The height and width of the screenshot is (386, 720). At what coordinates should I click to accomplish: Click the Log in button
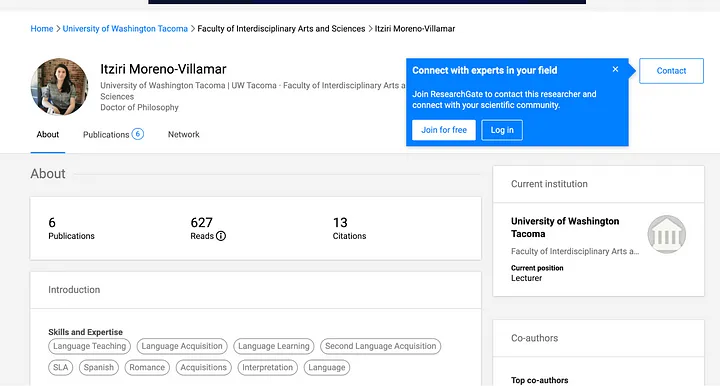point(502,130)
